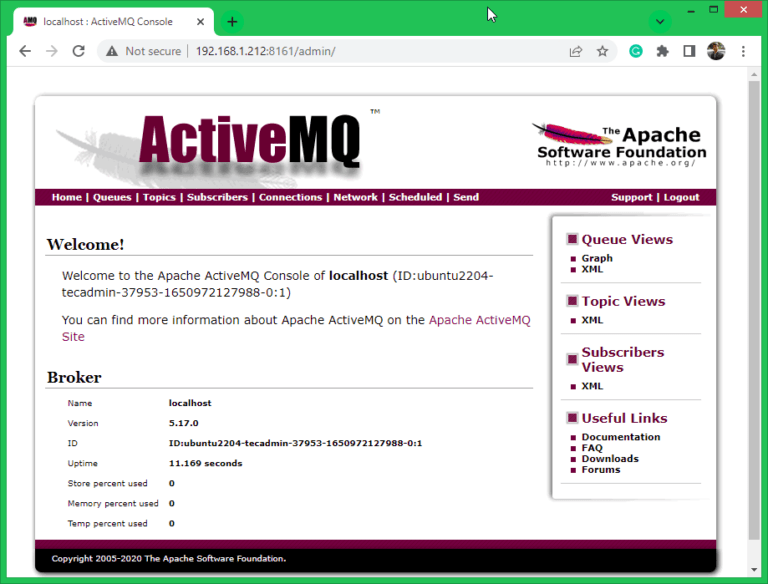
Task: Open a new tab with the plus button
Action: pyautogui.click(x=232, y=21)
